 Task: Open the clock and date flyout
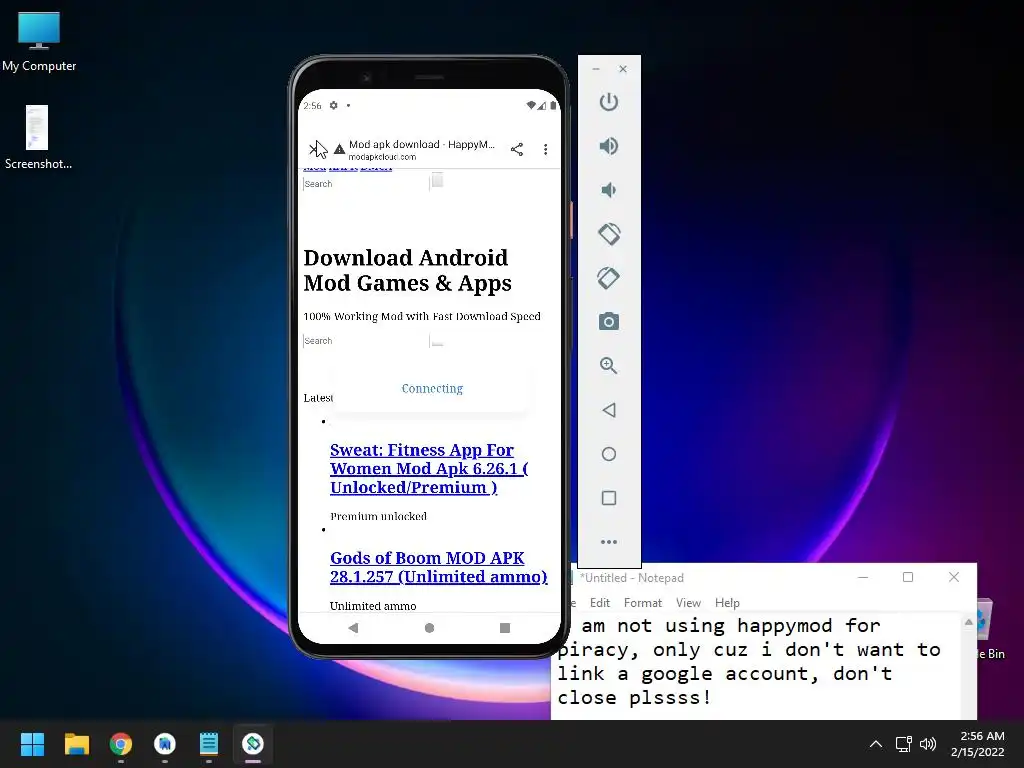click(x=978, y=744)
